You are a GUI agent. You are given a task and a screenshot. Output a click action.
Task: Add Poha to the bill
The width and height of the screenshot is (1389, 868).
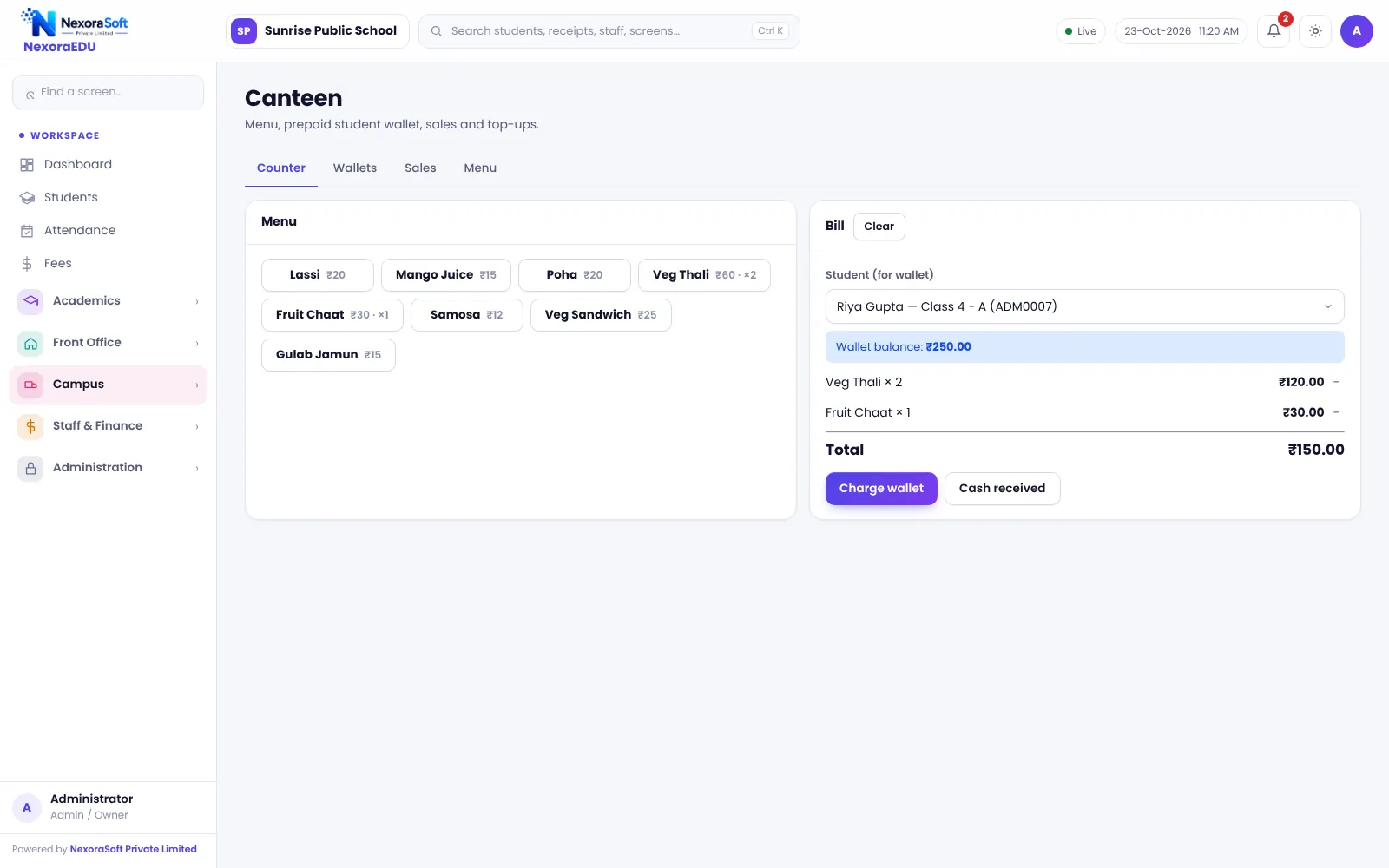[575, 275]
